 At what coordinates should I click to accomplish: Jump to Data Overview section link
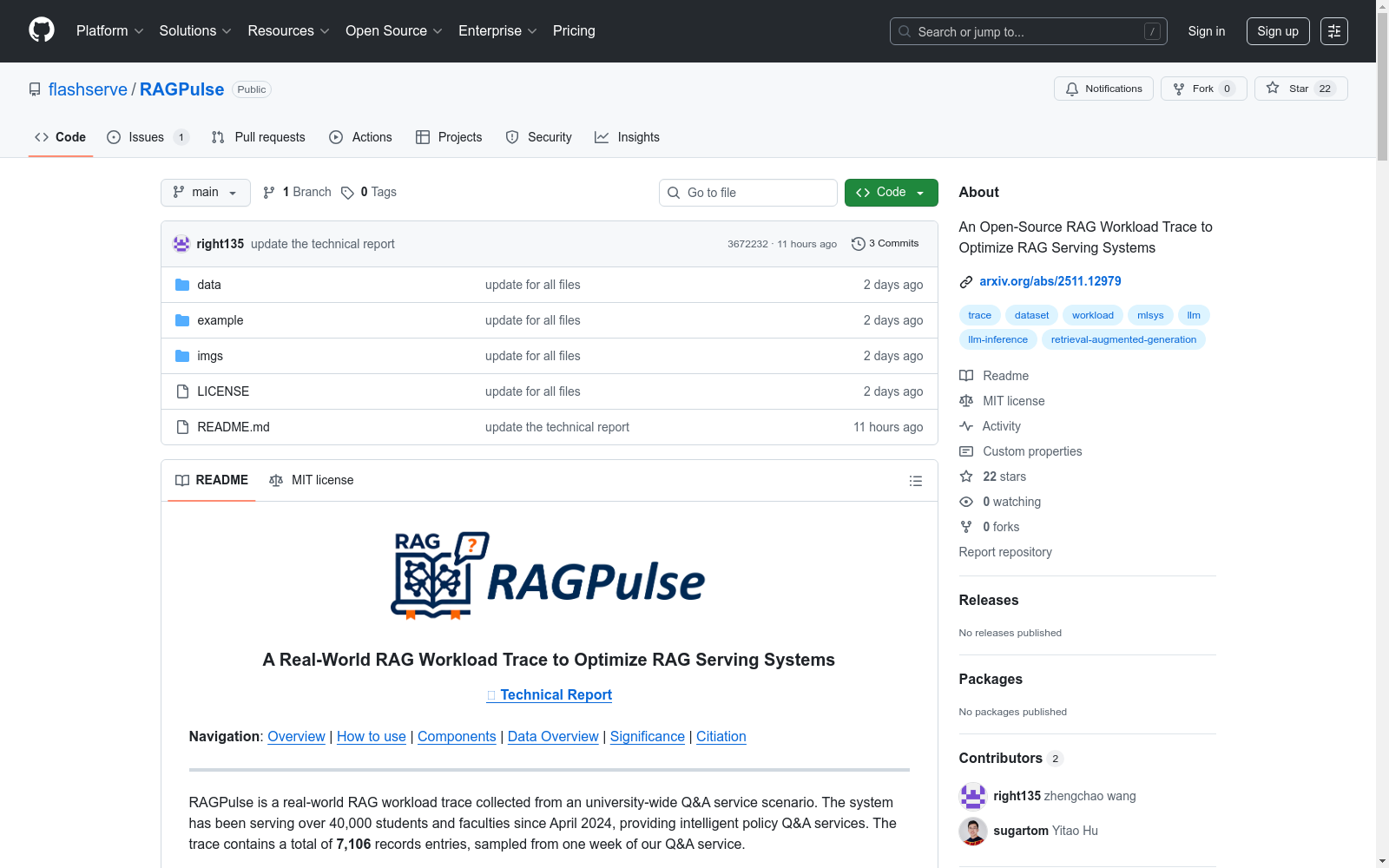tap(553, 736)
